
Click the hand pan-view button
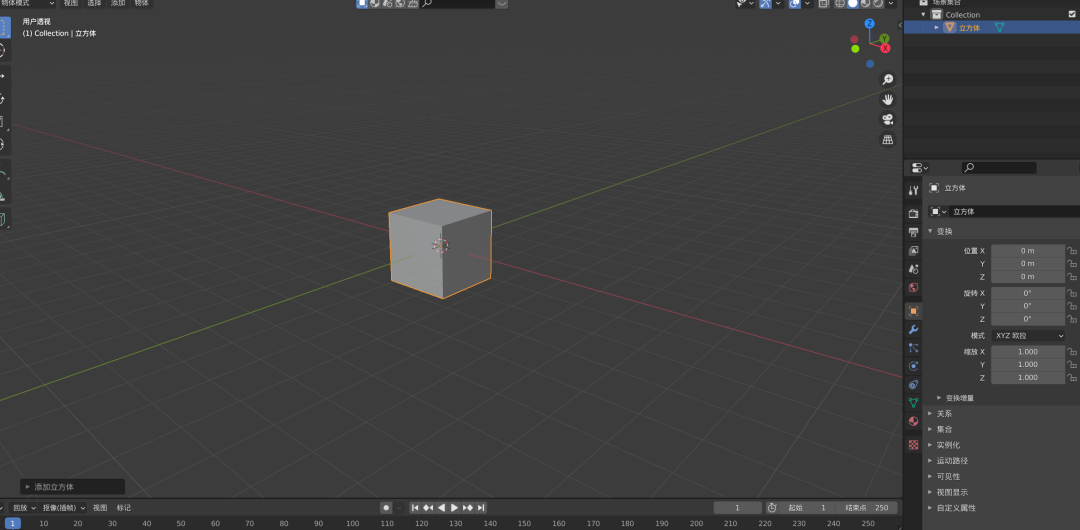[888, 100]
